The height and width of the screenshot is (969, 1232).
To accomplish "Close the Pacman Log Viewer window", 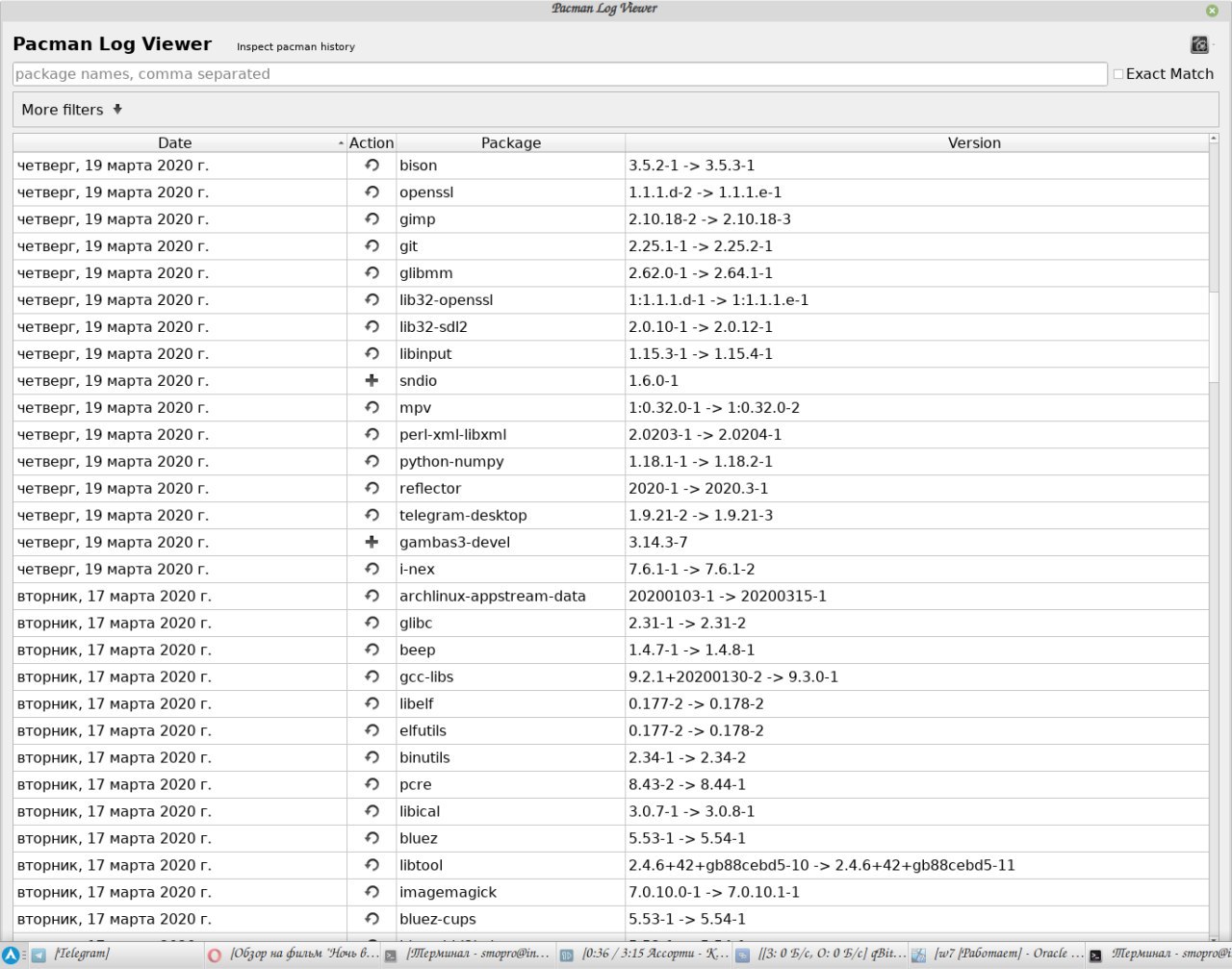I will coord(1212,10).
